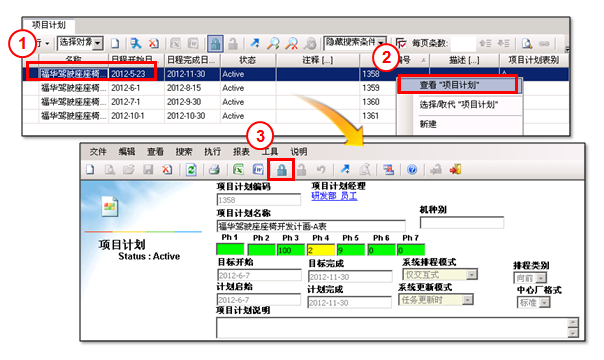Click the move-up rows icon in list toolbar
The image size is (604, 360).
485,44
